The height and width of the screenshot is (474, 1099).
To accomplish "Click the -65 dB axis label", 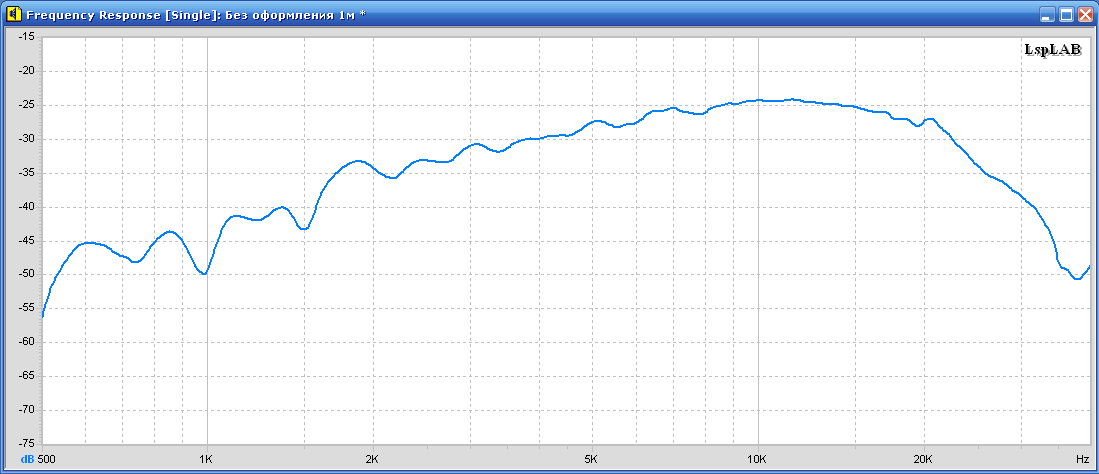I will (x=25, y=376).
